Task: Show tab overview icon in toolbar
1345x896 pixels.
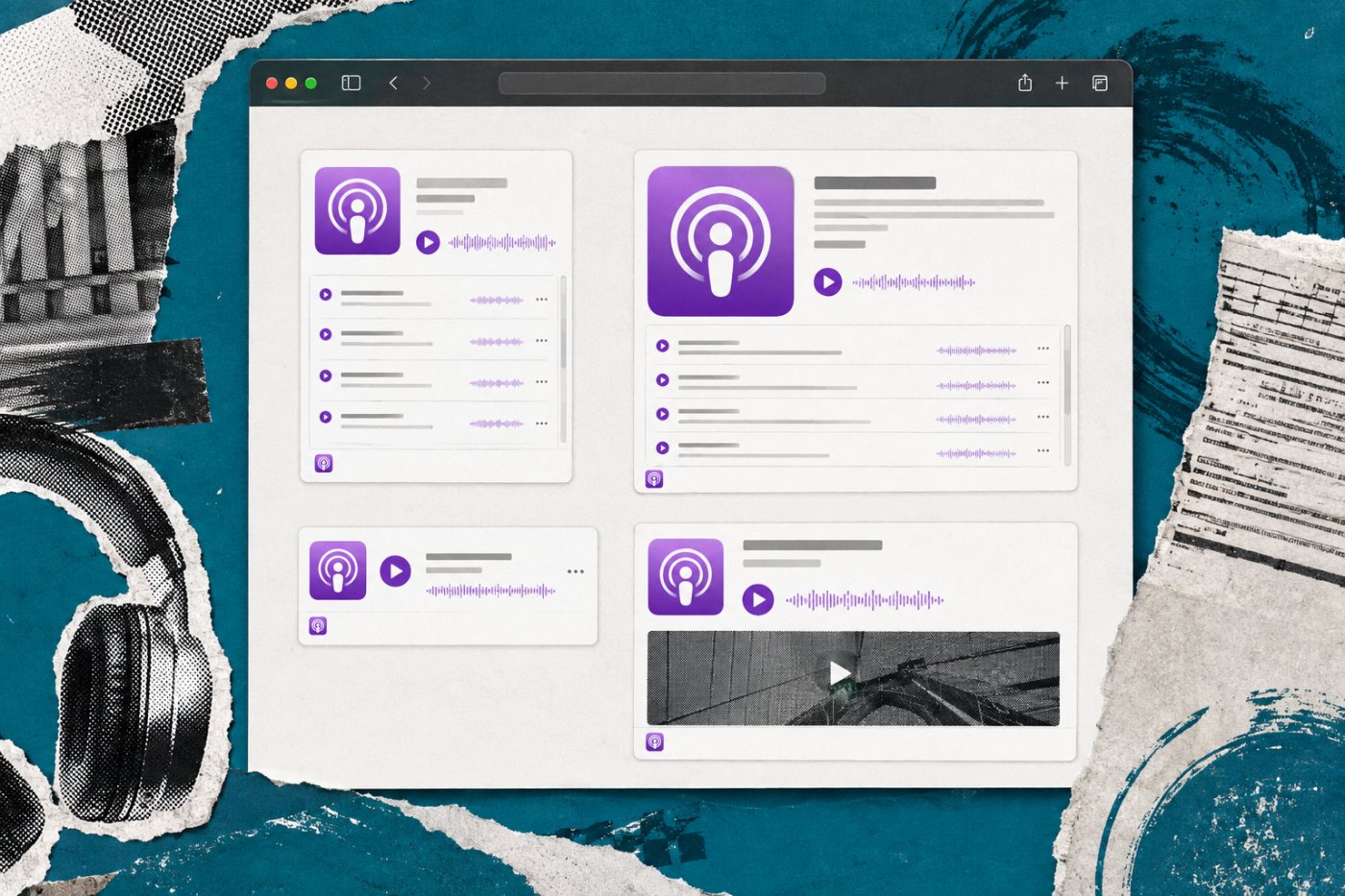Action: 1100,84
